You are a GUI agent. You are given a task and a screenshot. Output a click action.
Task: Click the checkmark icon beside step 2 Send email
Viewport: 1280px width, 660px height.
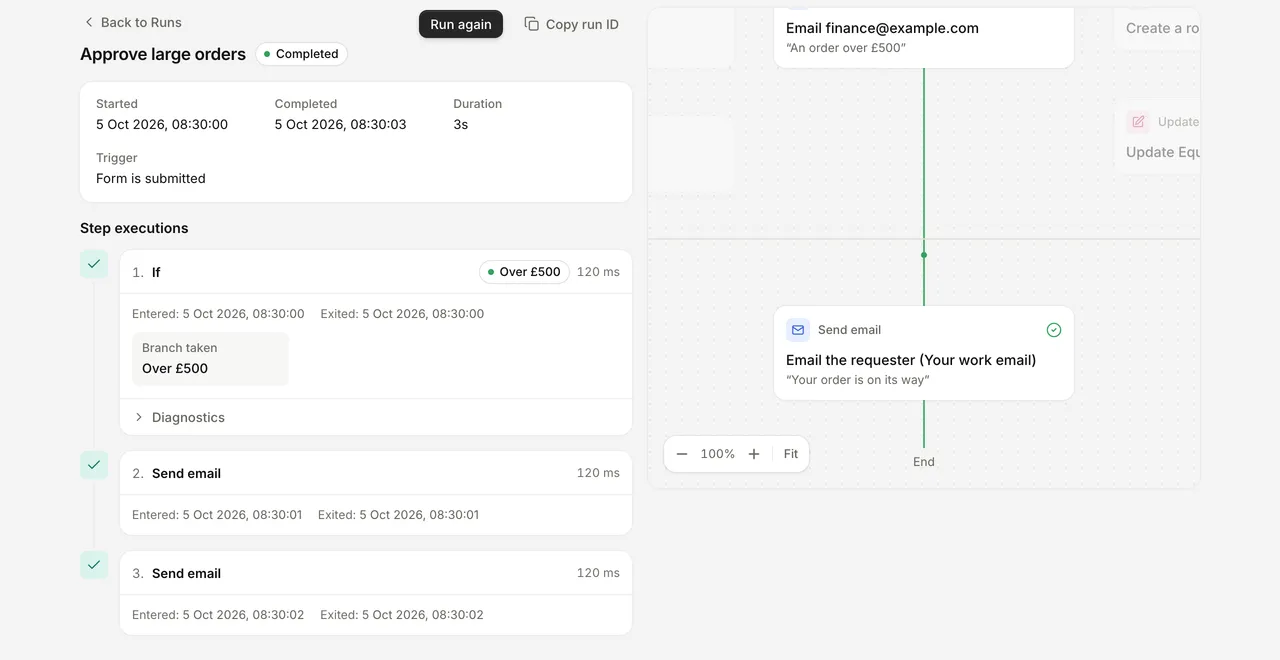coord(94,465)
